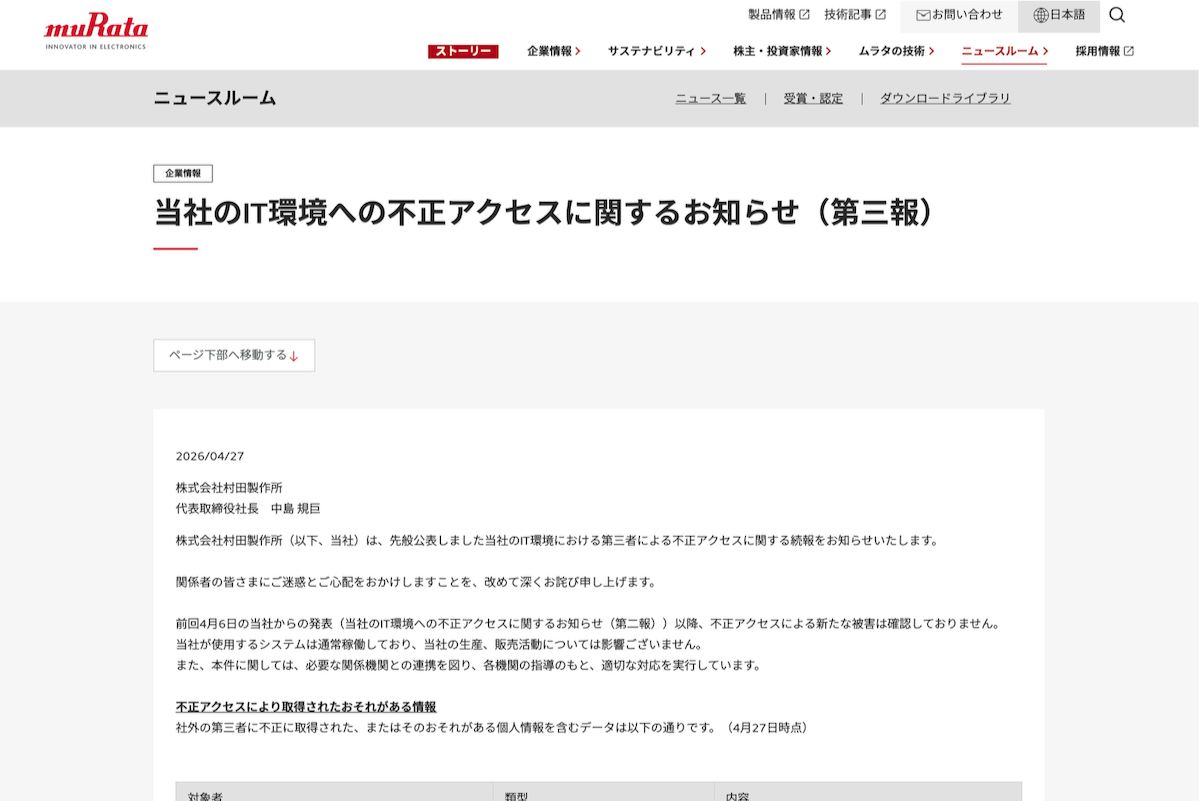Open the 受賞・認定 sub-navigation link
The image size is (1200, 801).
point(813,98)
